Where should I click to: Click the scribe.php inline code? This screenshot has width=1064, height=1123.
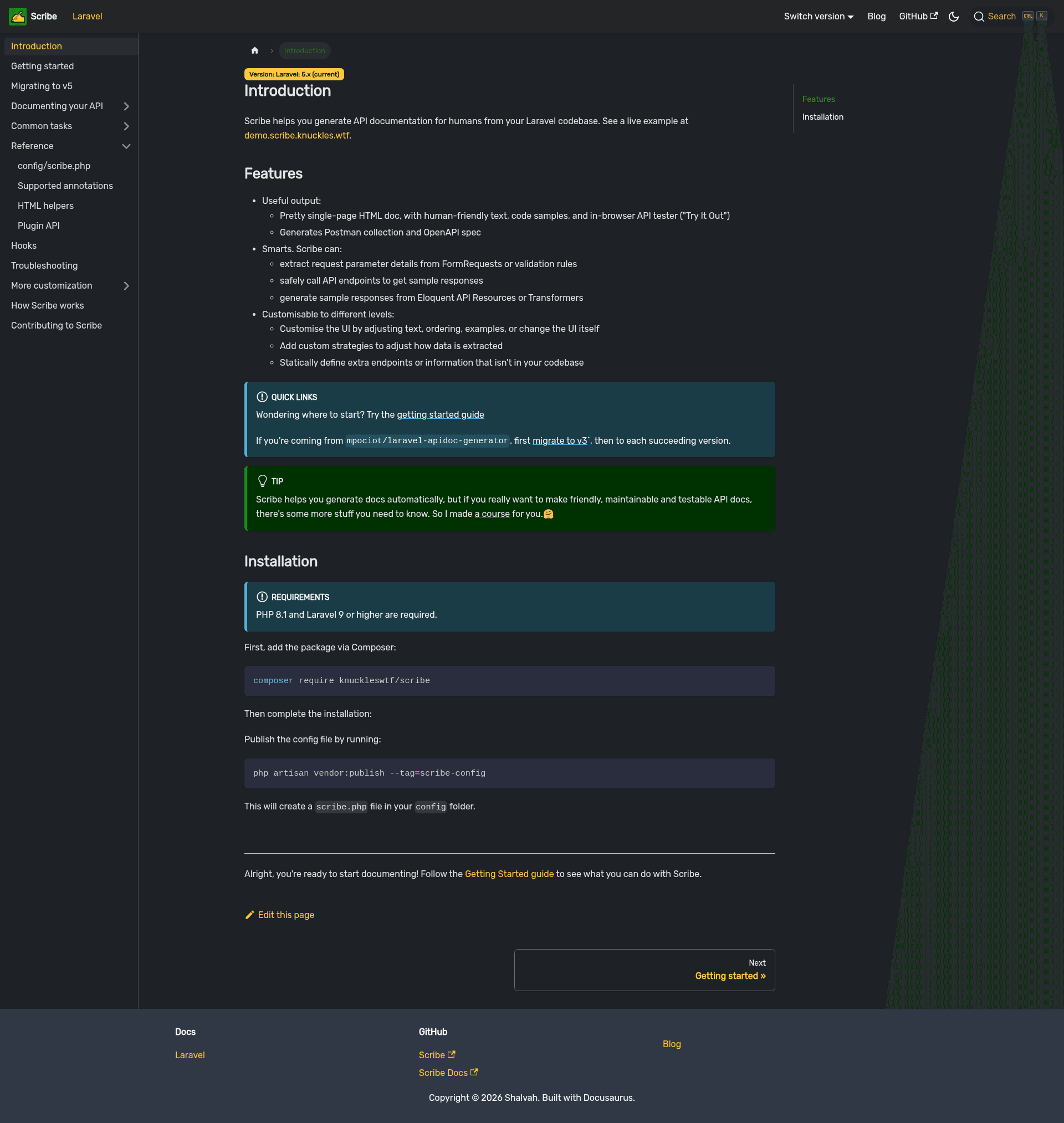(x=341, y=807)
